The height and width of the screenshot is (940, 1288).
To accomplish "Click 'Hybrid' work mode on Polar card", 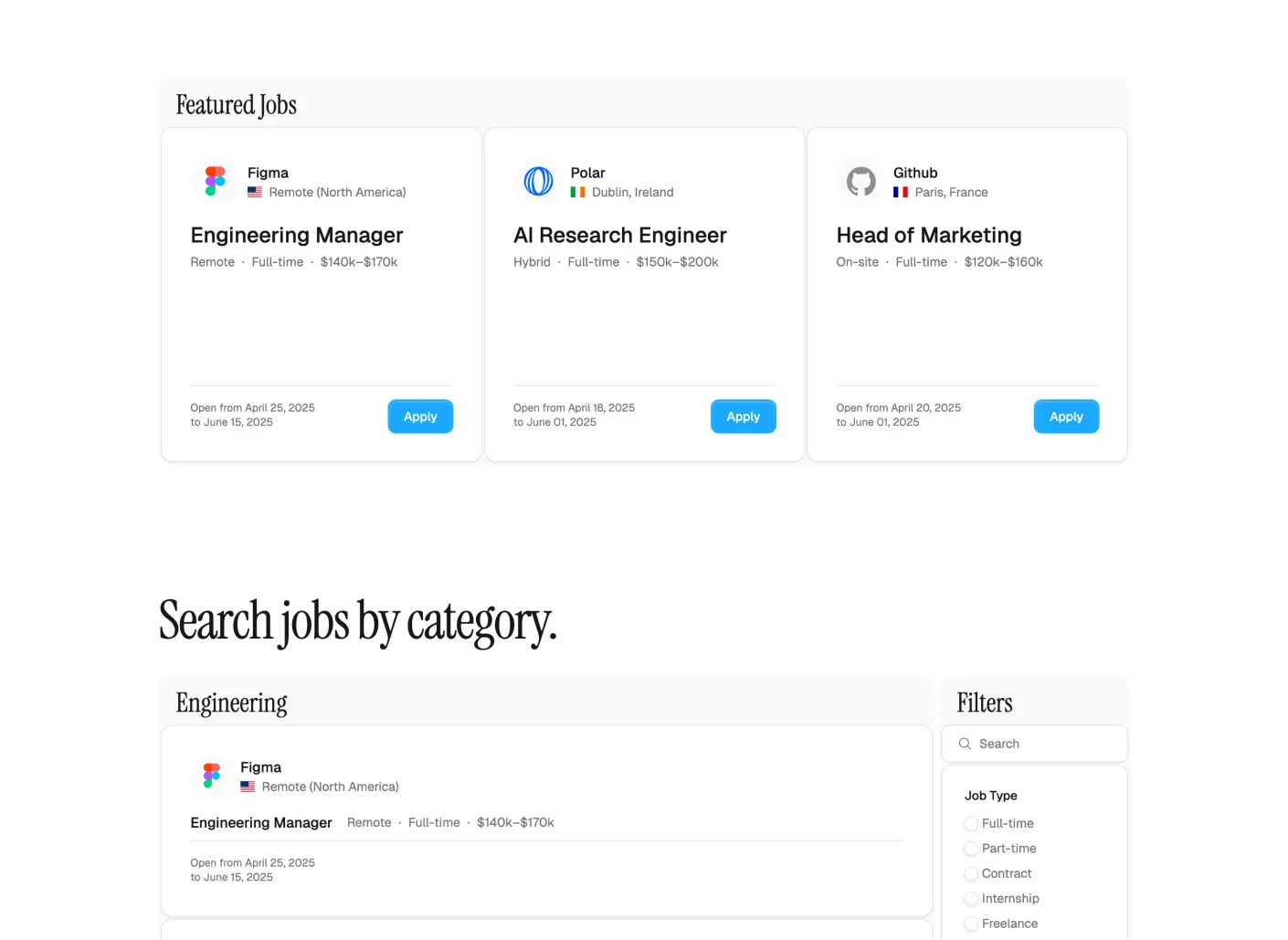I will (532, 262).
